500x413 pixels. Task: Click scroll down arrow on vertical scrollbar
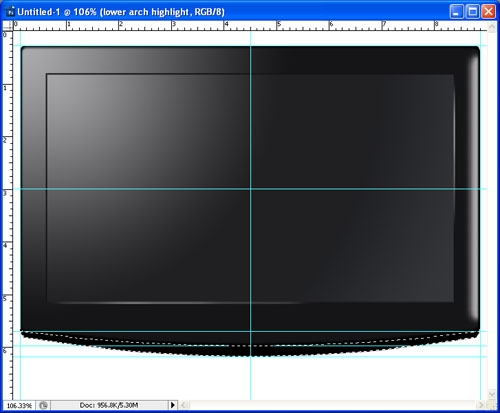click(492, 394)
